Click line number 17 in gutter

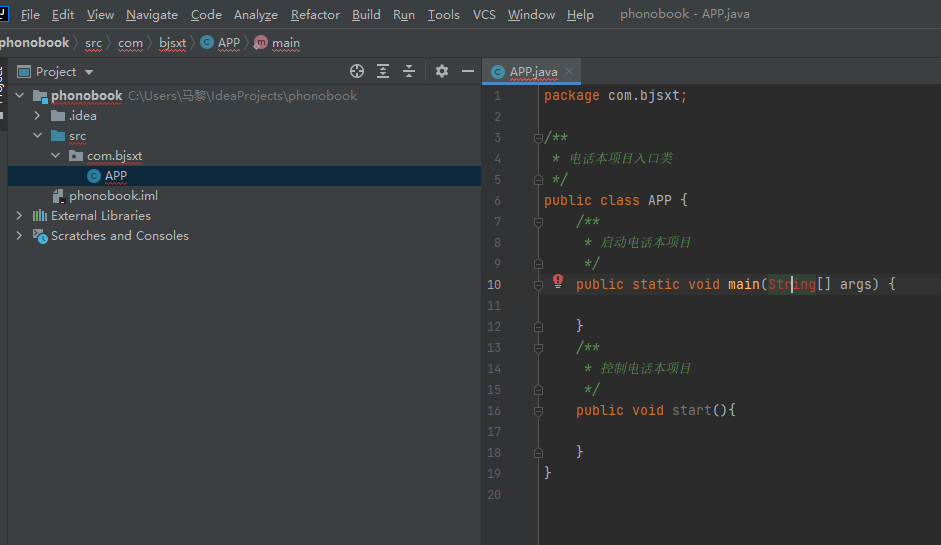point(494,432)
